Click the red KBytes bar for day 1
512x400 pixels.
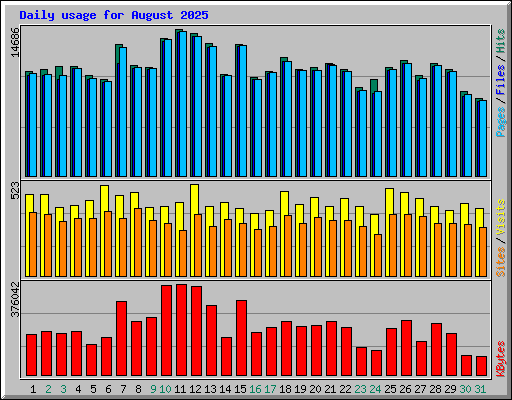(32, 355)
